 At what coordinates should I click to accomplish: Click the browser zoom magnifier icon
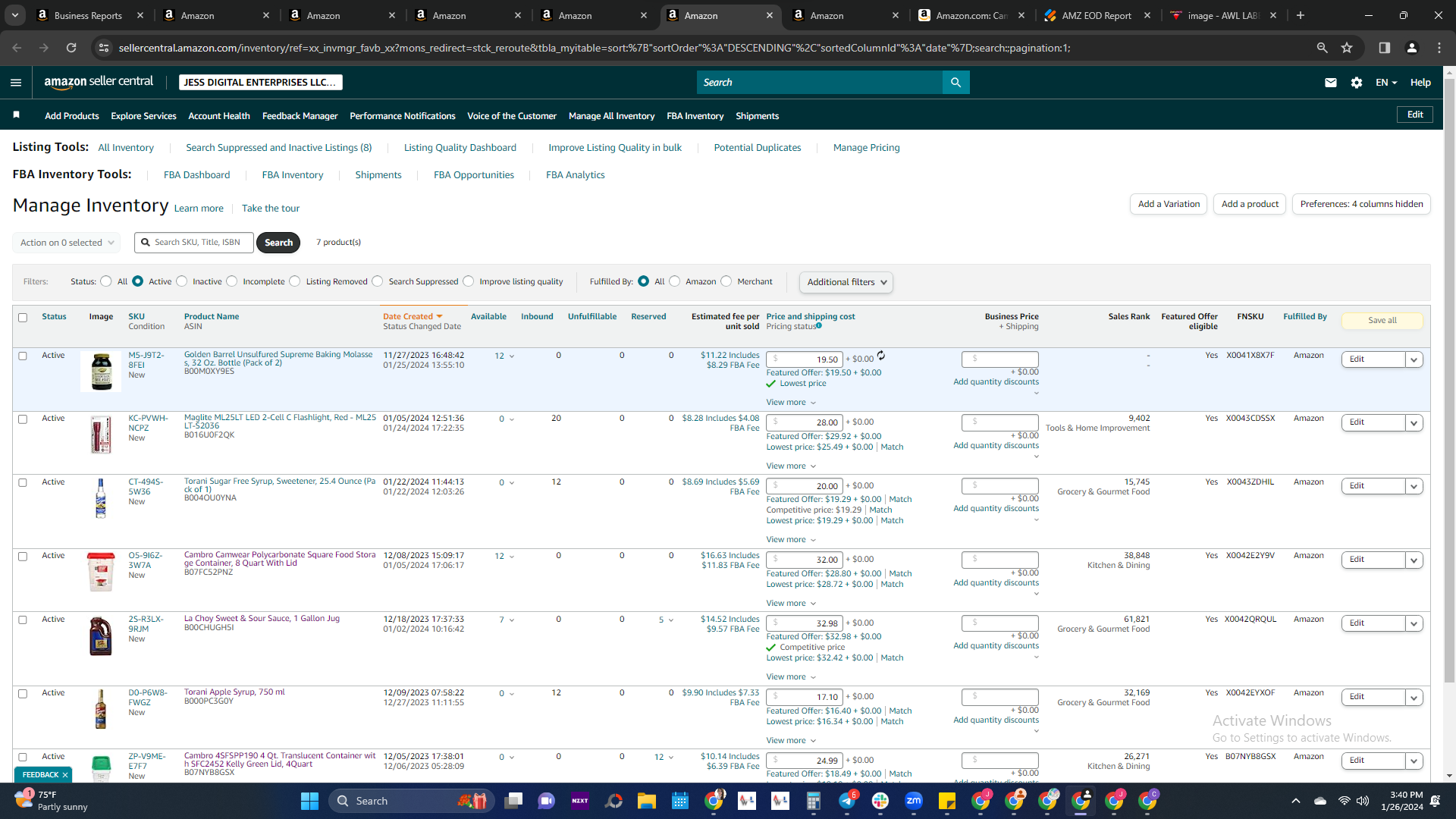coord(1323,48)
